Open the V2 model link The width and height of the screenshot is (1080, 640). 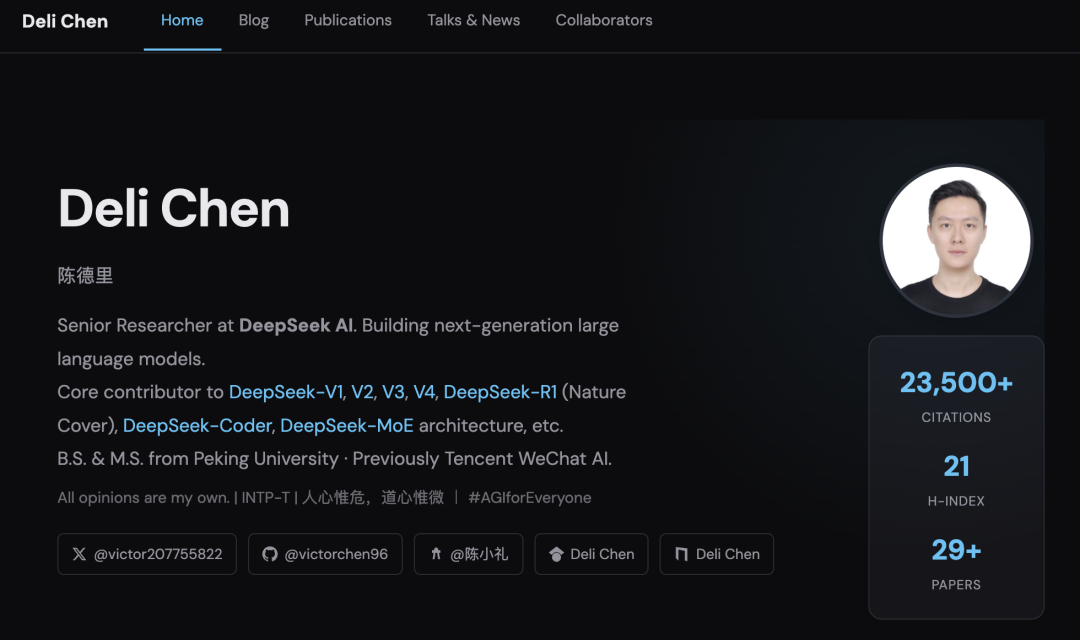click(362, 392)
